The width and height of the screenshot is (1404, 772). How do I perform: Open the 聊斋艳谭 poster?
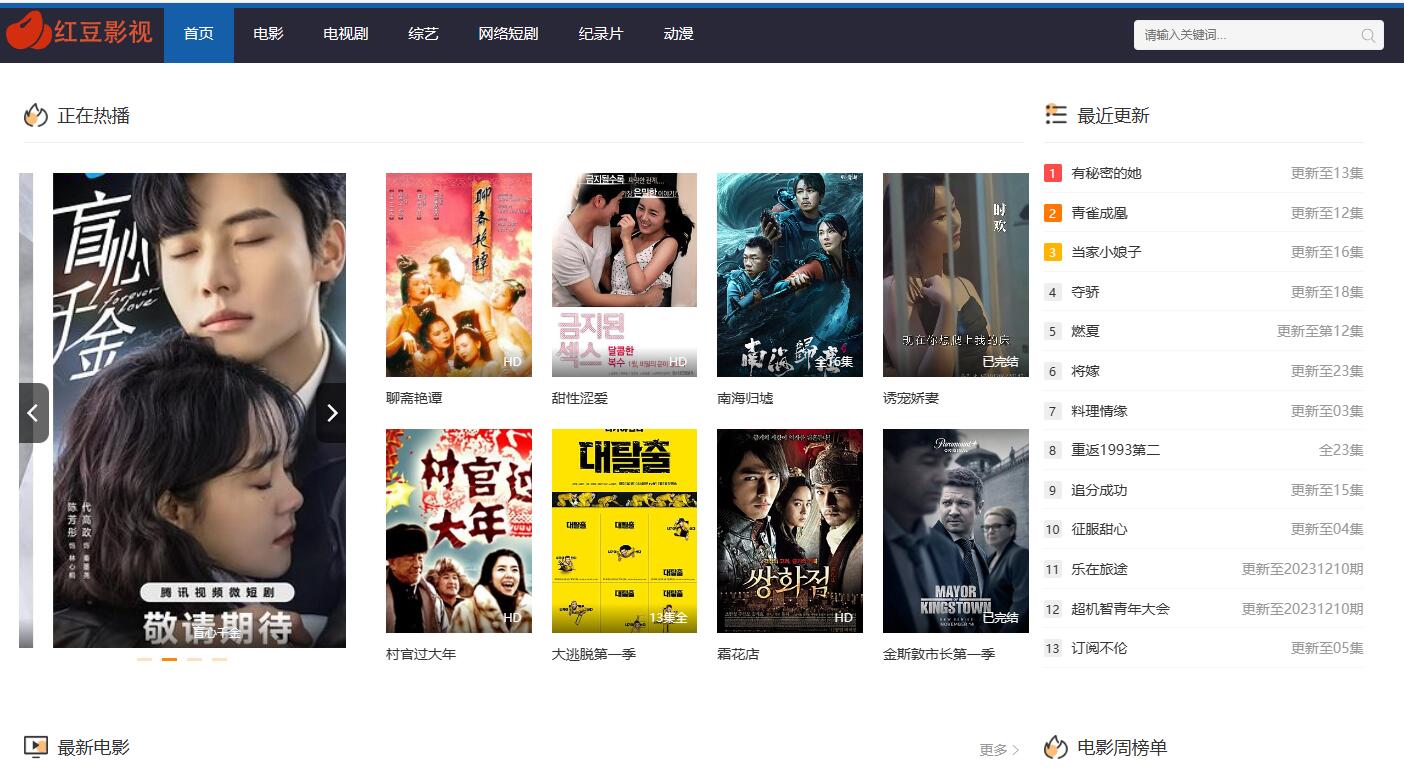click(x=459, y=275)
